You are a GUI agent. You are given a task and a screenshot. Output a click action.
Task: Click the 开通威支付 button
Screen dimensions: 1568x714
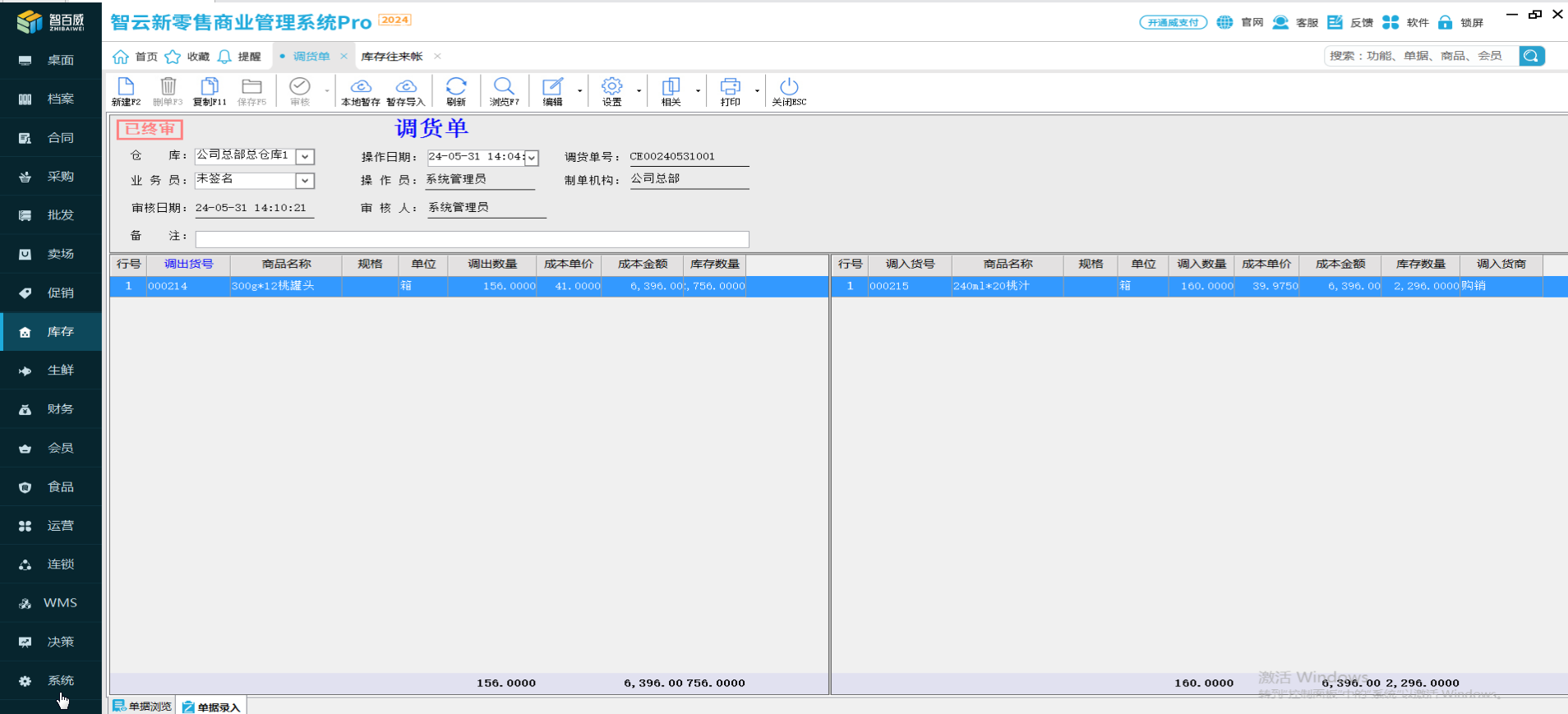point(1173,22)
